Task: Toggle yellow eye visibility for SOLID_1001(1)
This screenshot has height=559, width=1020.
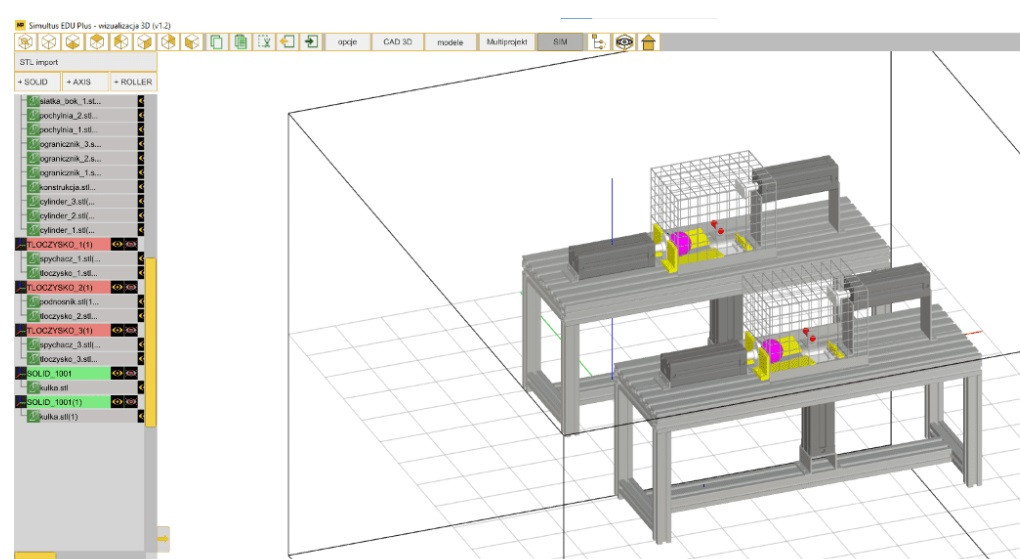Action: 117,402
